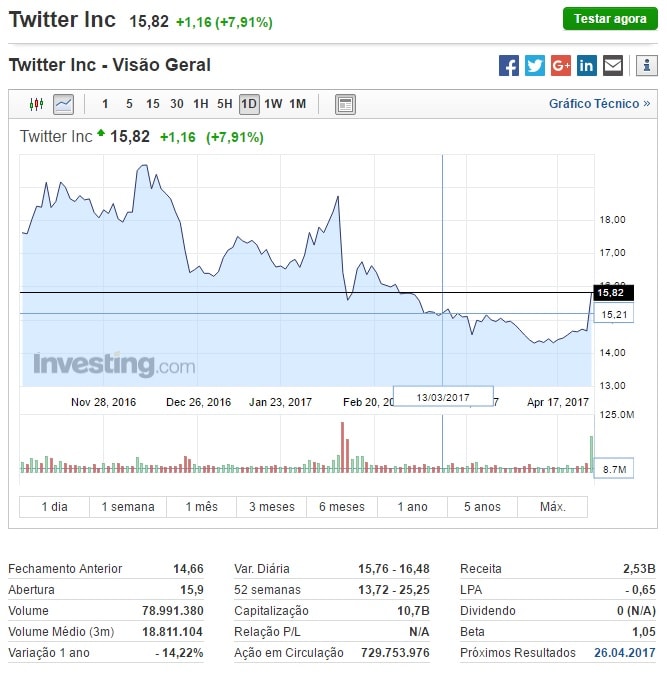Share on LinkedIn
The width and height of the screenshot is (667, 674).
(587, 66)
